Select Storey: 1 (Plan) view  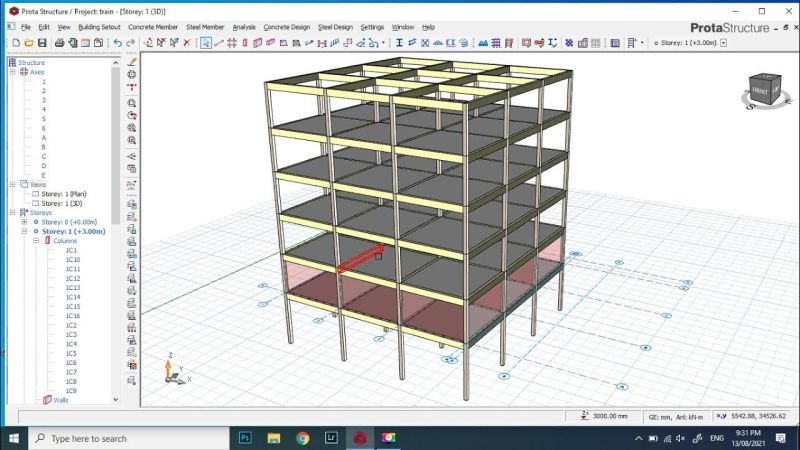(x=62, y=194)
